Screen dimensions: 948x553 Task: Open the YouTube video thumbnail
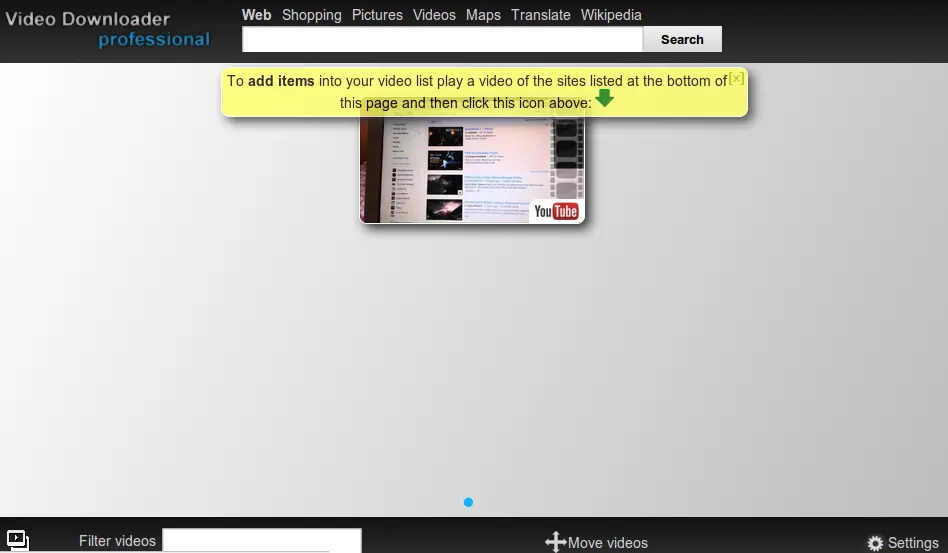click(x=472, y=170)
